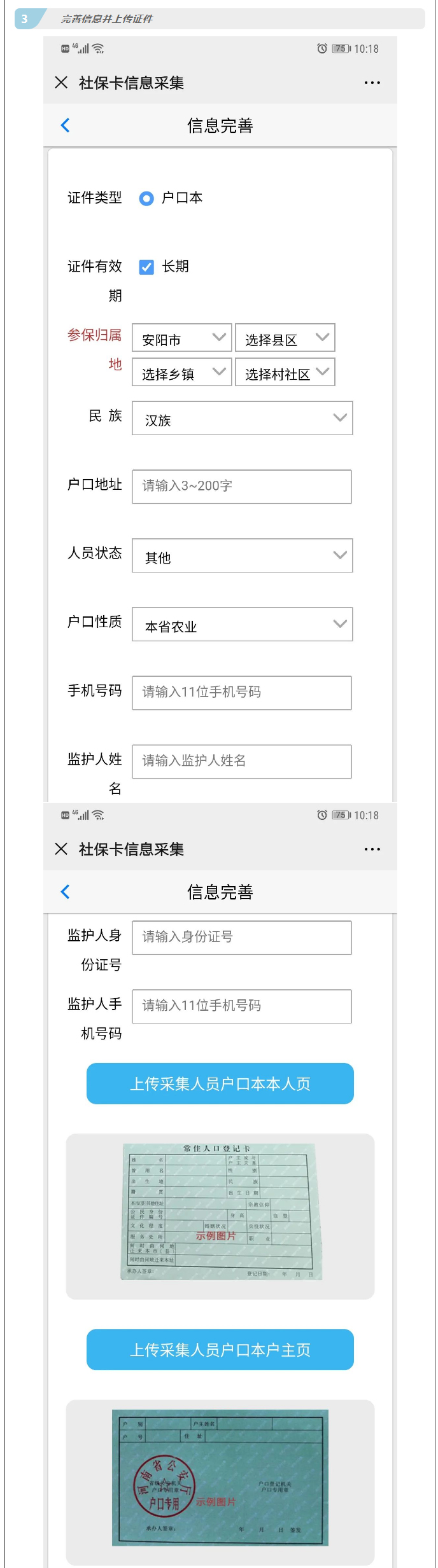Click the 监护人姓名 input field
438x1568 pixels.
coord(242,761)
